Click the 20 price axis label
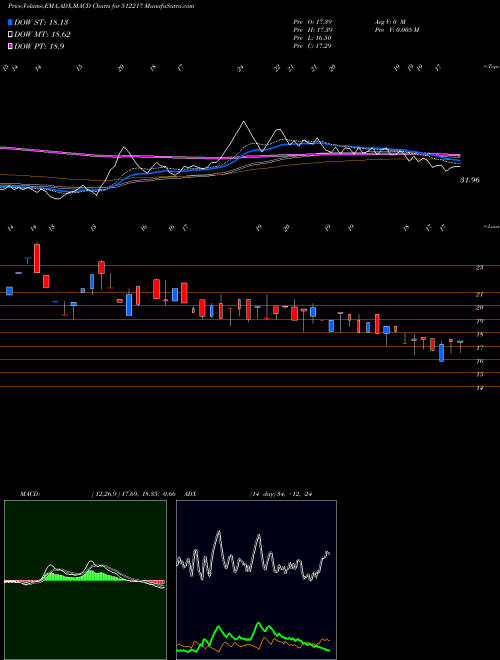The height and width of the screenshot is (660, 500). [479, 308]
